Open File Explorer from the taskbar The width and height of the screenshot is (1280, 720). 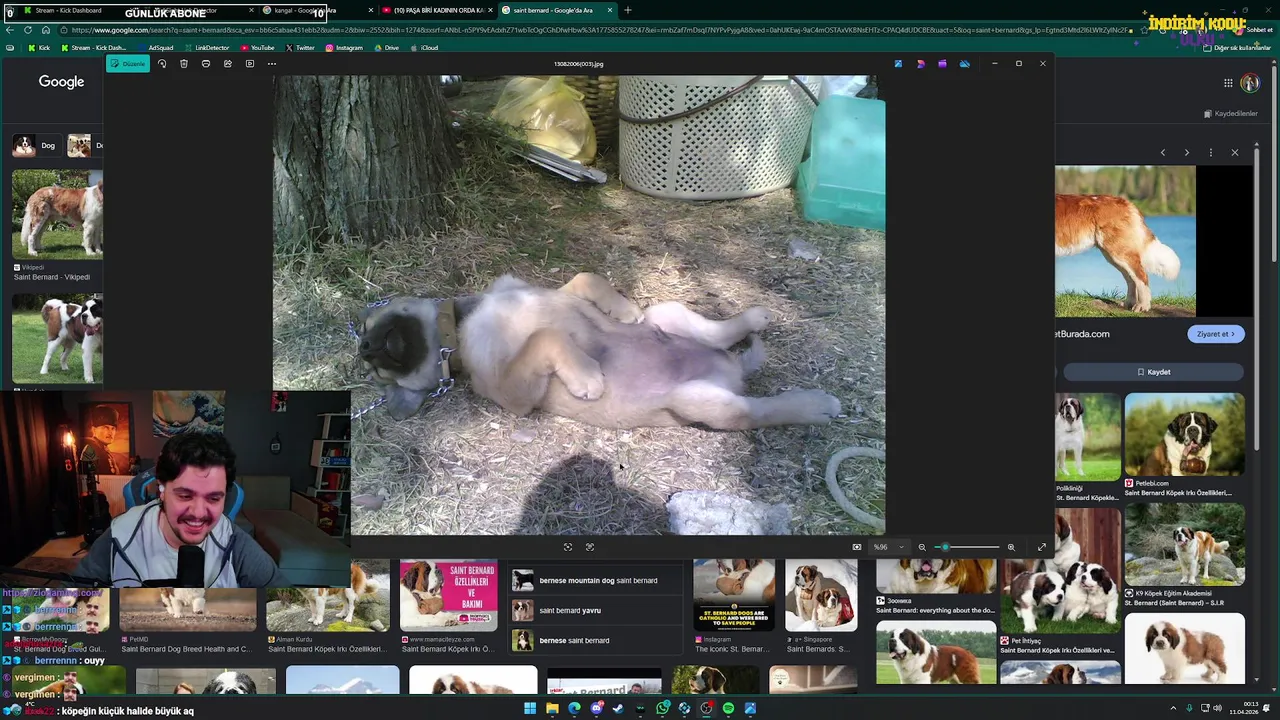pos(552,709)
